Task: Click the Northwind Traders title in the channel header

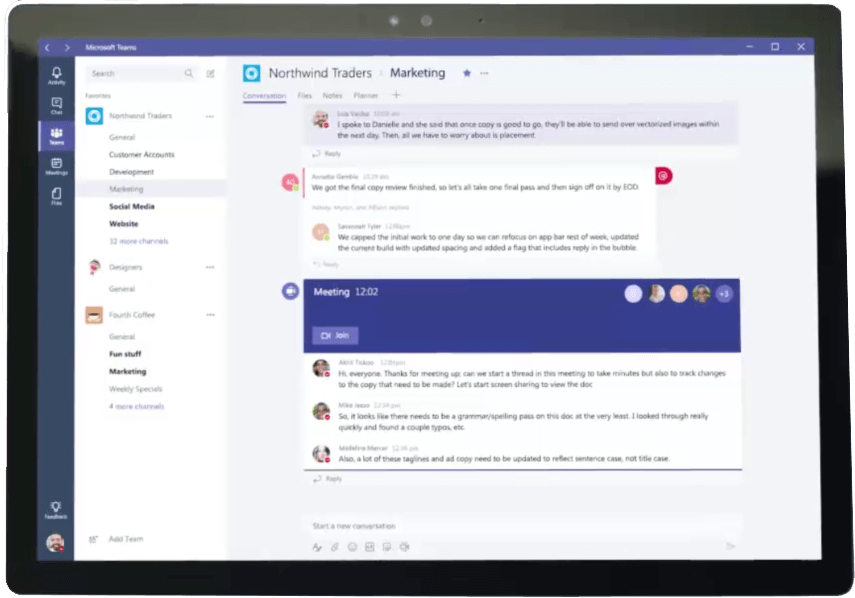Action: point(320,73)
